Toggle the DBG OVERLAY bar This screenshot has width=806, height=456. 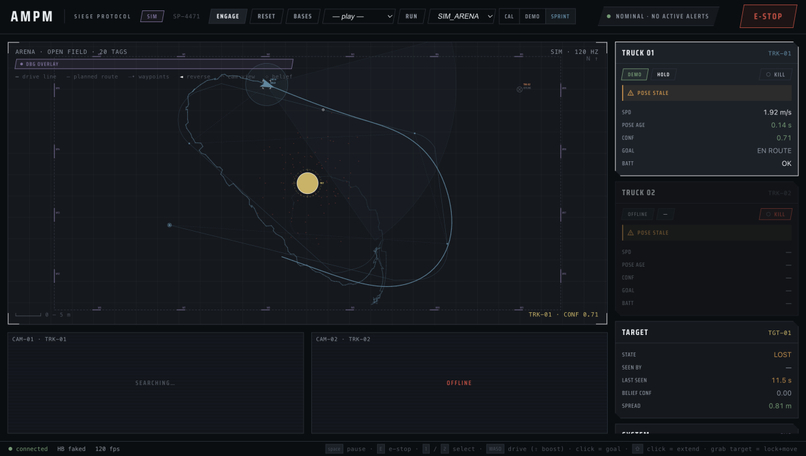pos(154,64)
